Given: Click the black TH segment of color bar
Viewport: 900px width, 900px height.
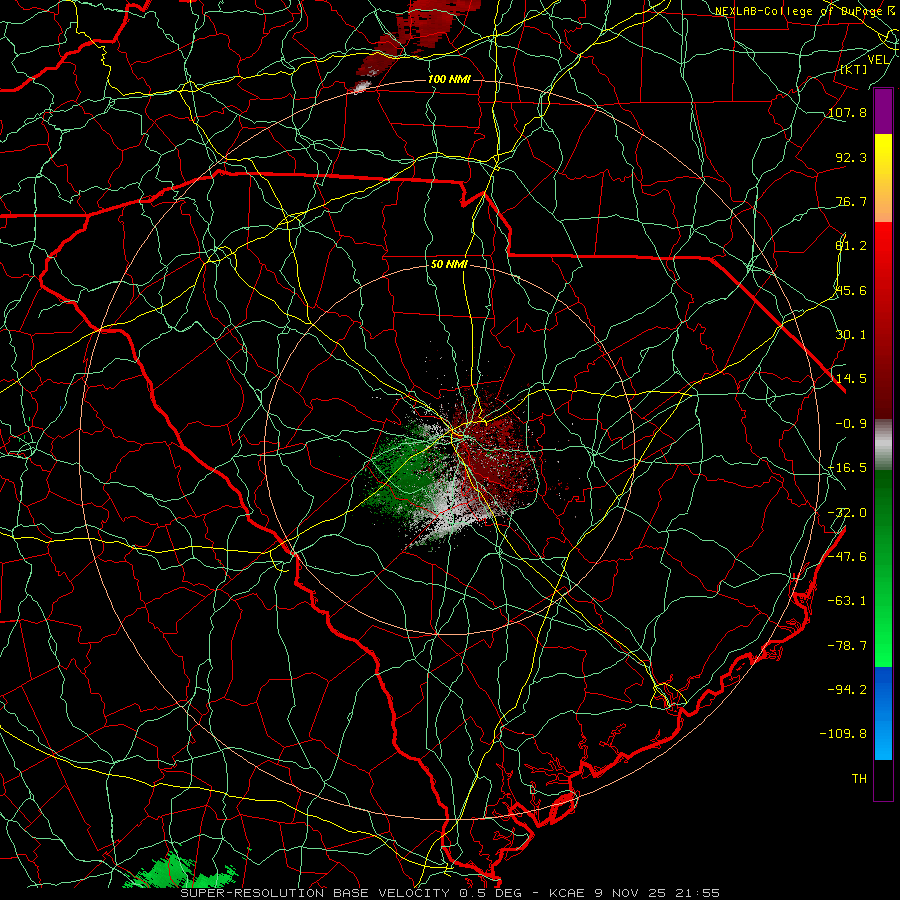Looking at the screenshot, I should pyautogui.click(x=883, y=780).
